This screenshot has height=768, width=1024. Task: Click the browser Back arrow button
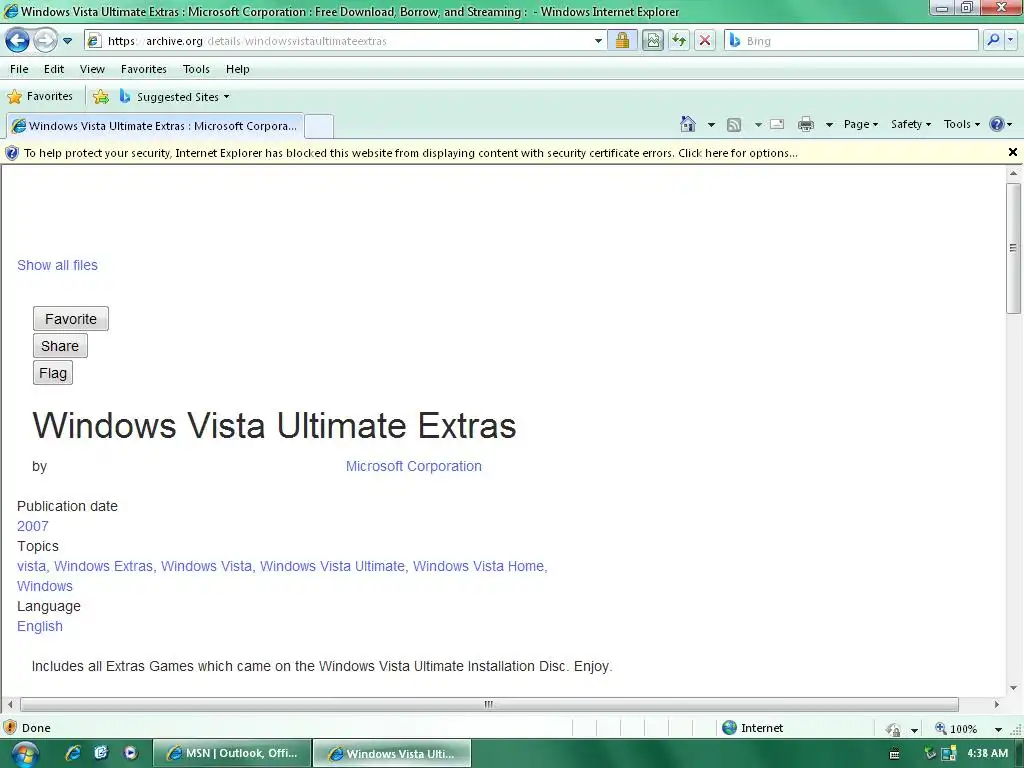[18, 40]
